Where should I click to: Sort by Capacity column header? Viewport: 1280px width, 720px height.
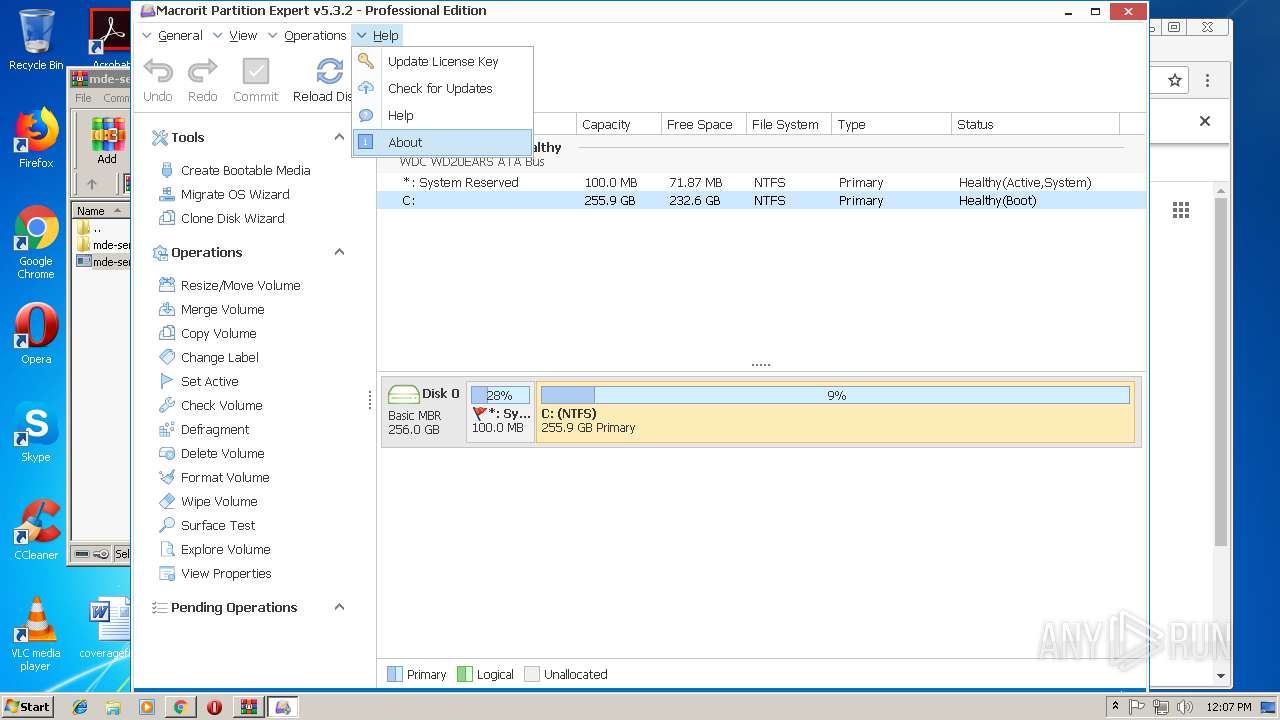[x=619, y=124]
